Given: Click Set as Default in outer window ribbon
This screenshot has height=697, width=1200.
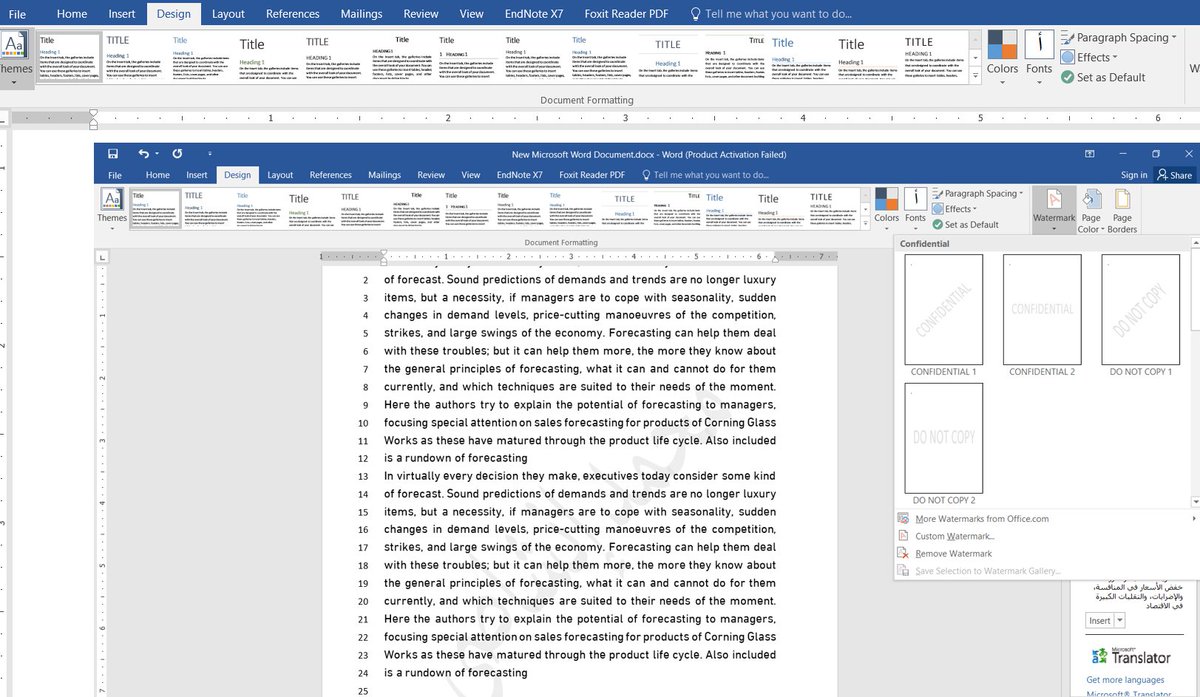Looking at the screenshot, I should click(x=1103, y=77).
